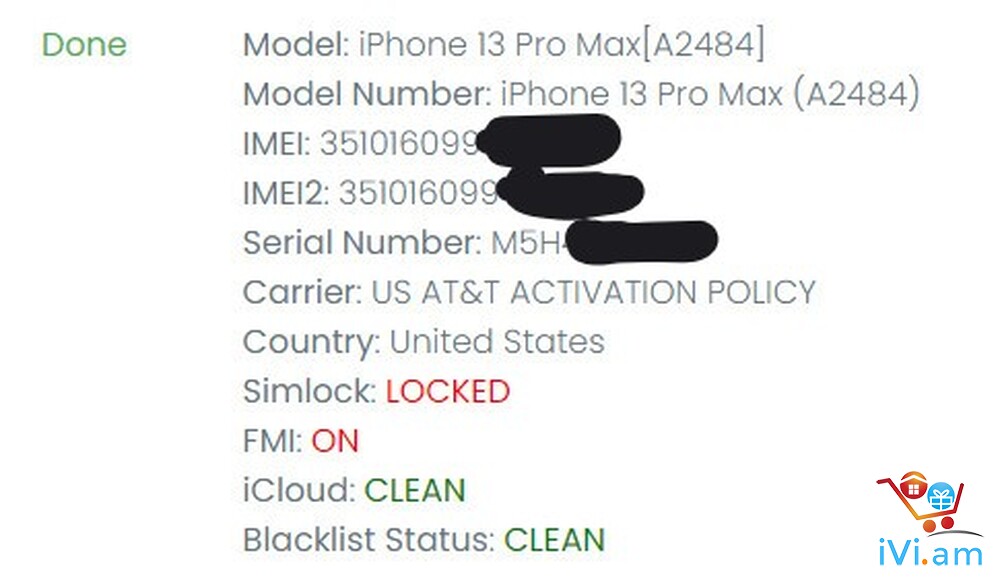Click the gift box icon in the cart logo
Viewport: 1000px width, 584px height.
click(x=941, y=497)
